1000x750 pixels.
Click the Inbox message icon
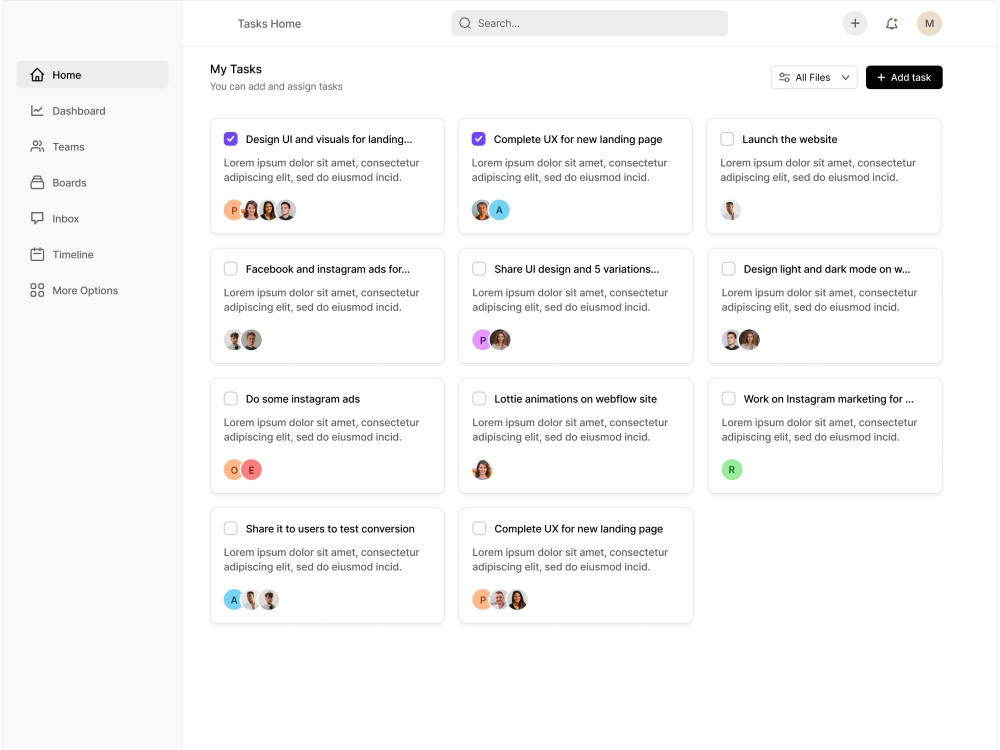click(x=37, y=218)
